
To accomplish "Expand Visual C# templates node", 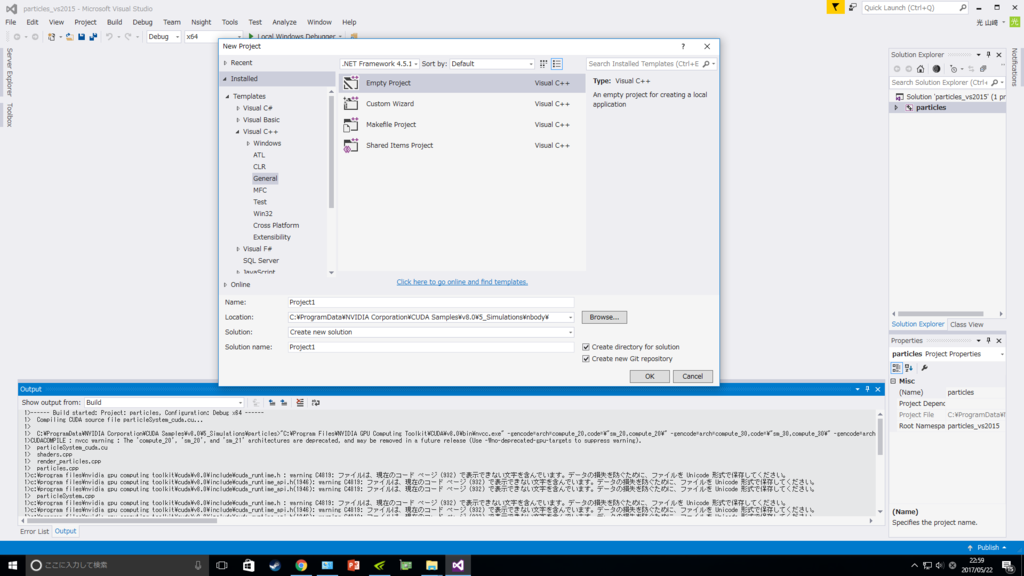I will (238, 108).
